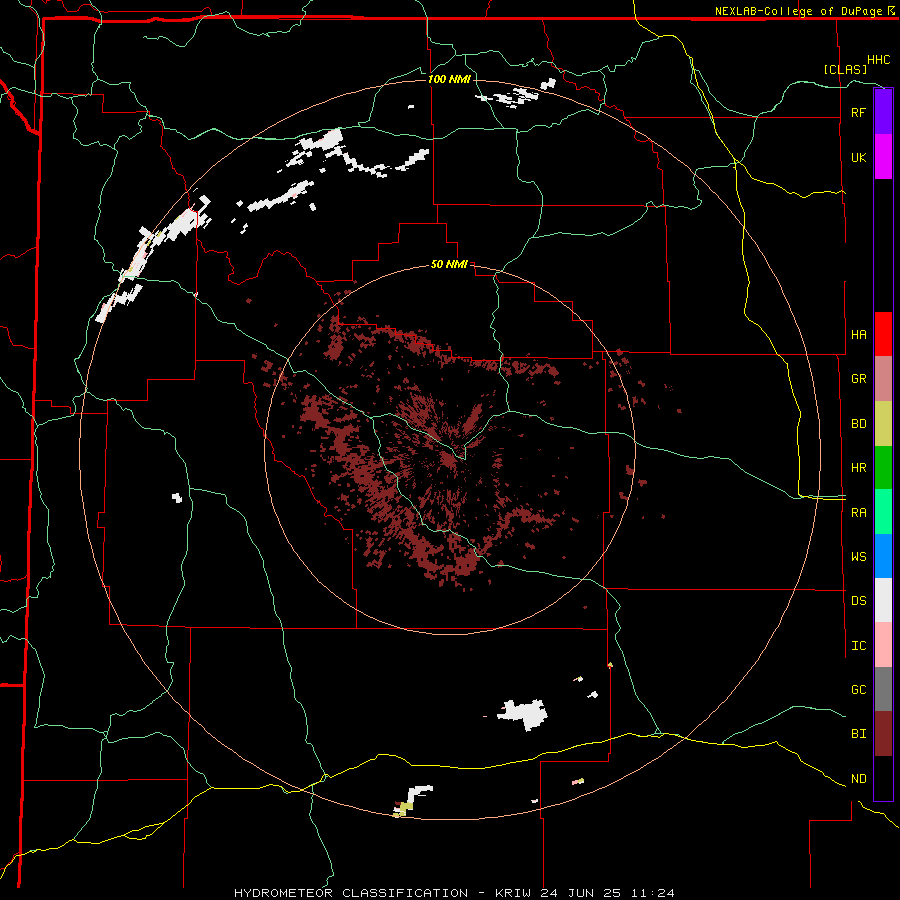900x900 pixels.
Task: Click the BI brown legend swatch
Action: pyautogui.click(x=883, y=734)
